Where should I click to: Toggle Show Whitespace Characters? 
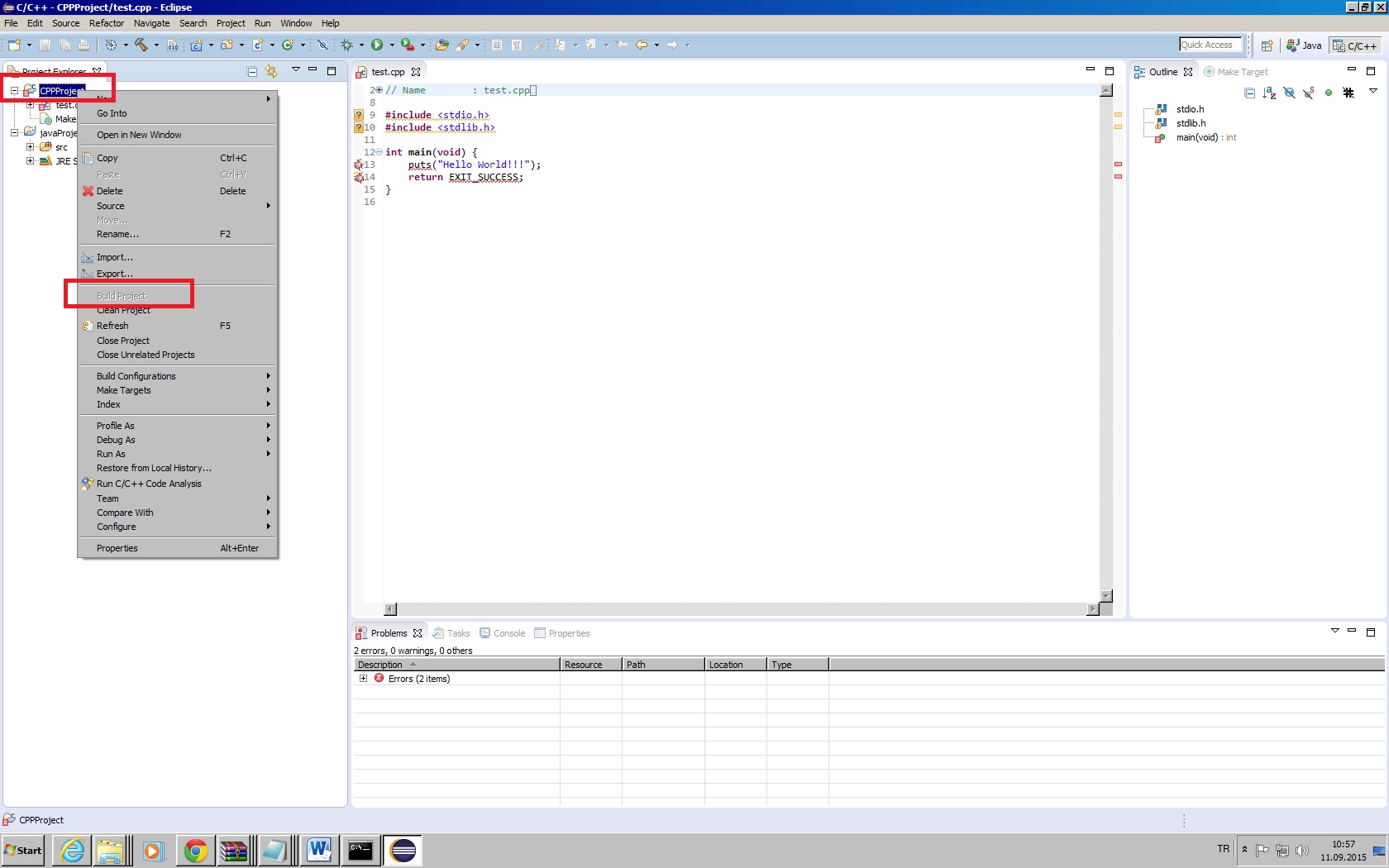517,45
